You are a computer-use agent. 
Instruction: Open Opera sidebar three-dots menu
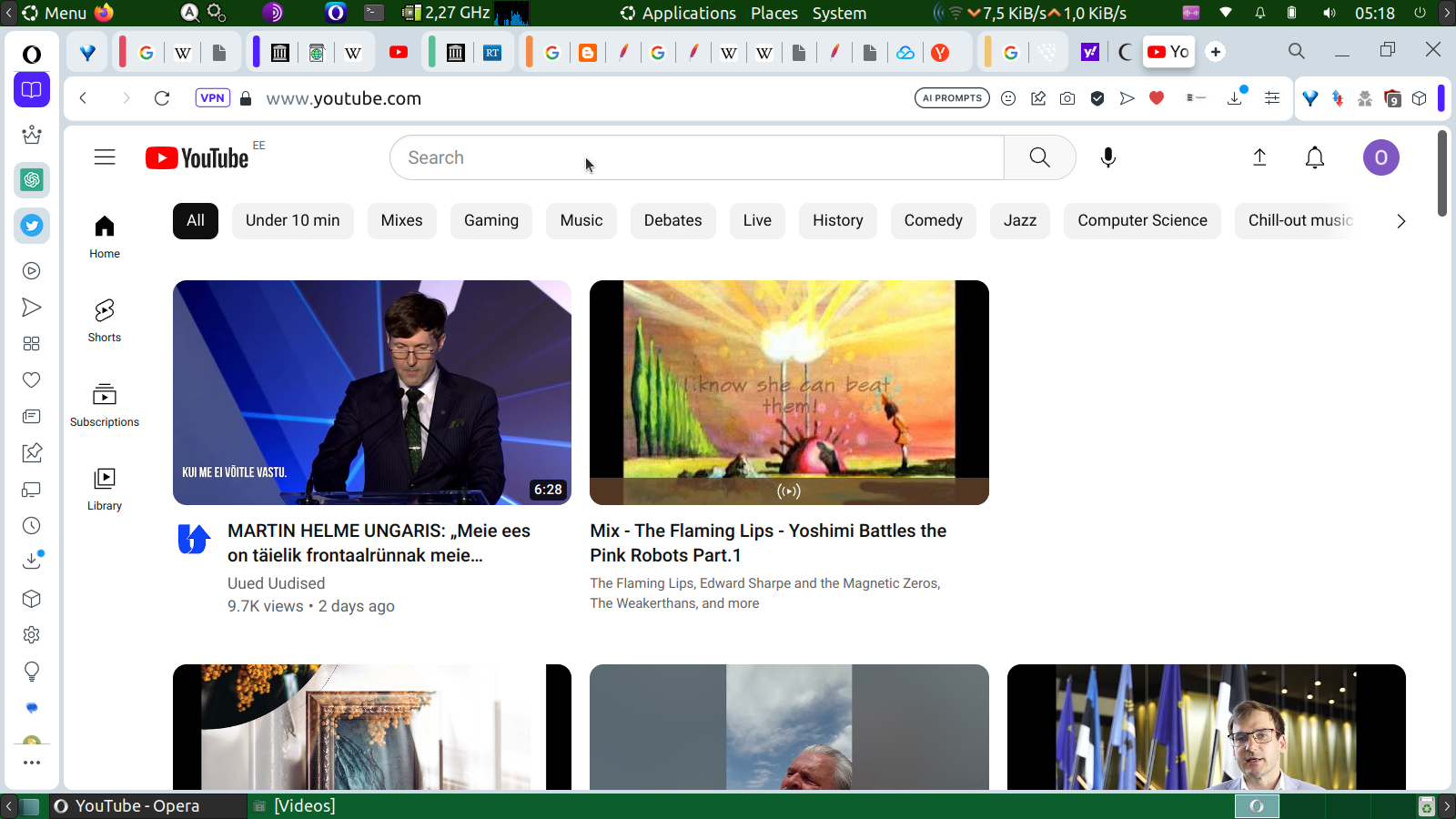pyautogui.click(x=32, y=763)
